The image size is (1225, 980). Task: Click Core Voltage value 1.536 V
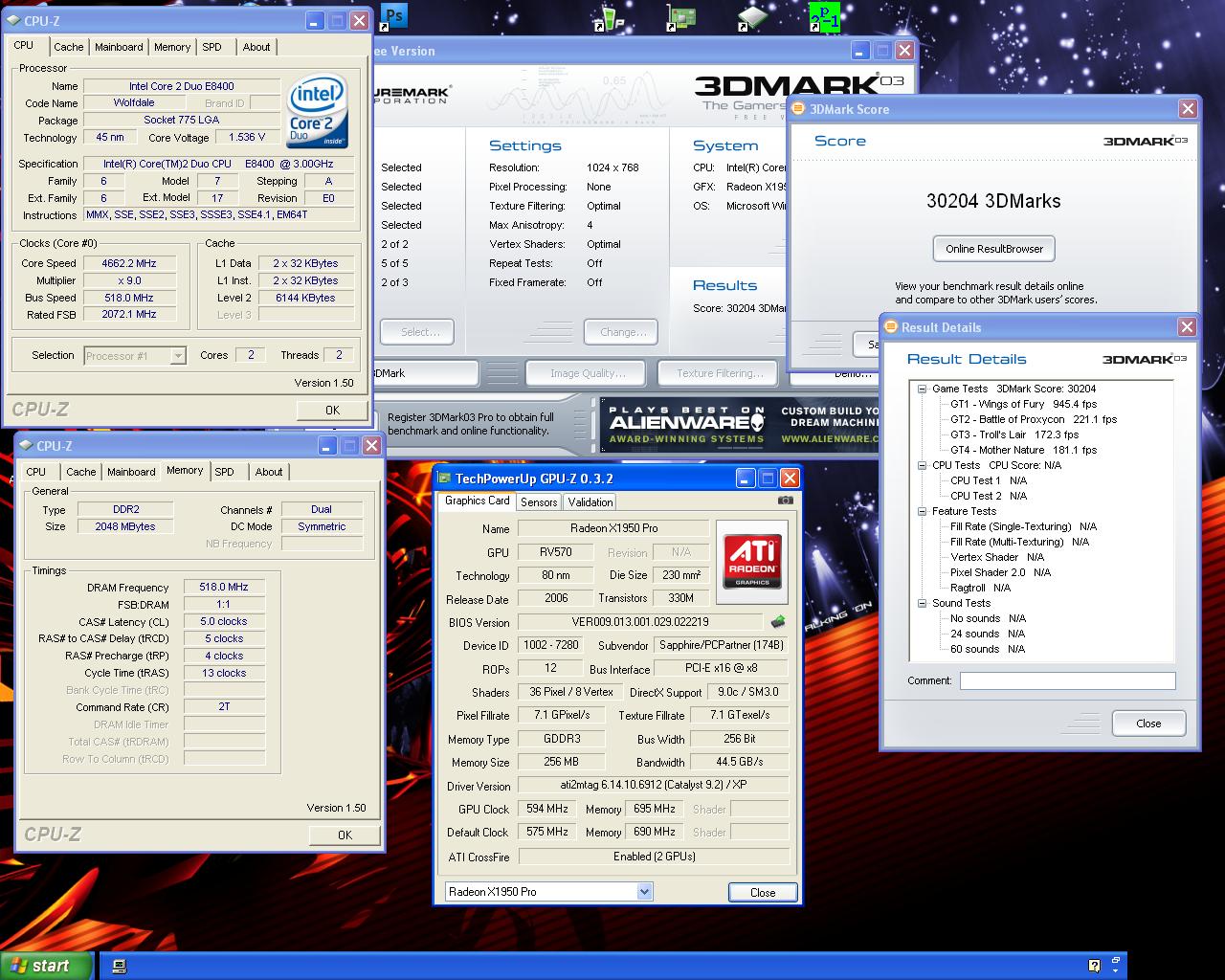pyautogui.click(x=248, y=137)
